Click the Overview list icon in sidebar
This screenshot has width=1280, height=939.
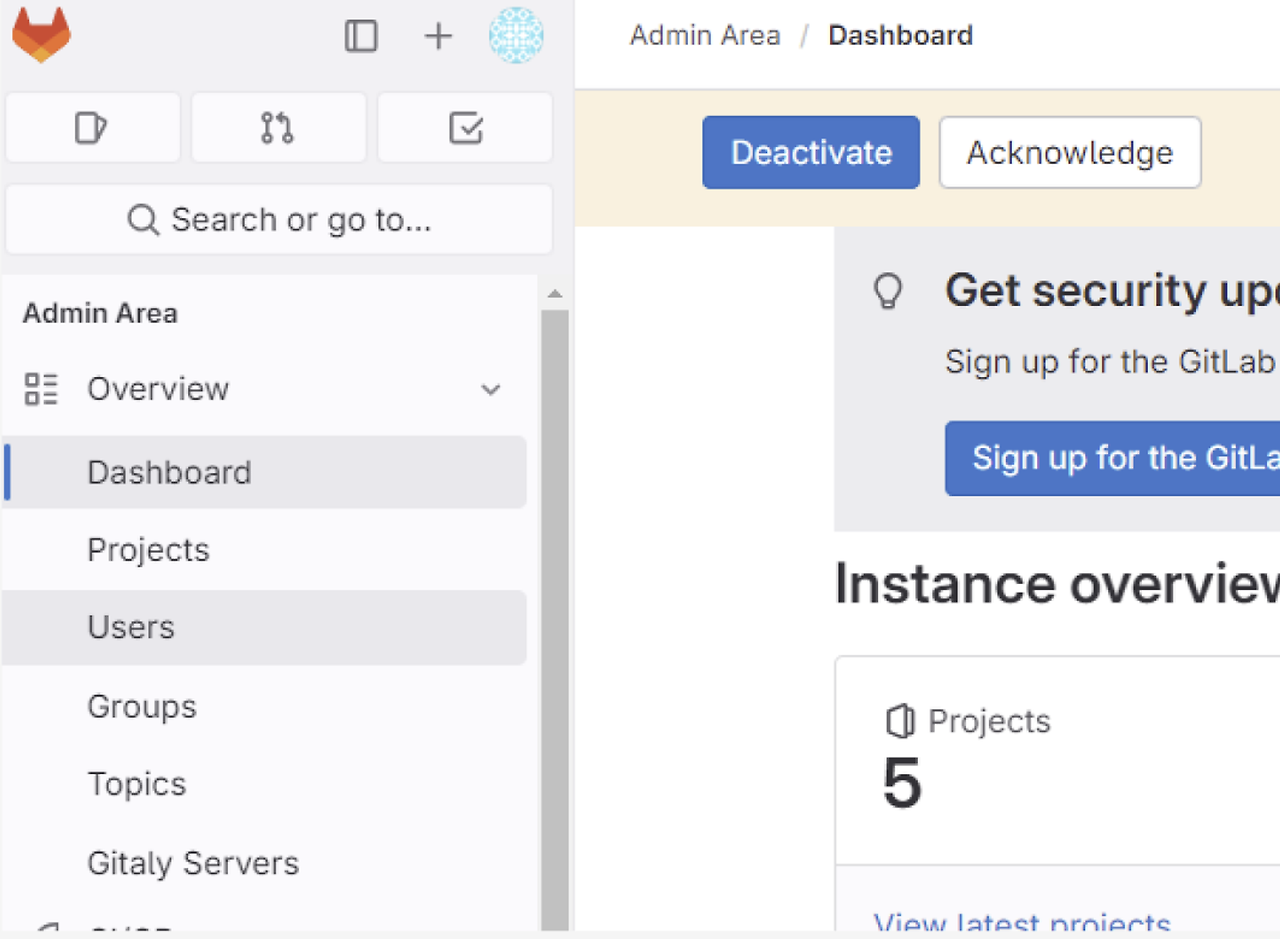[x=41, y=389]
